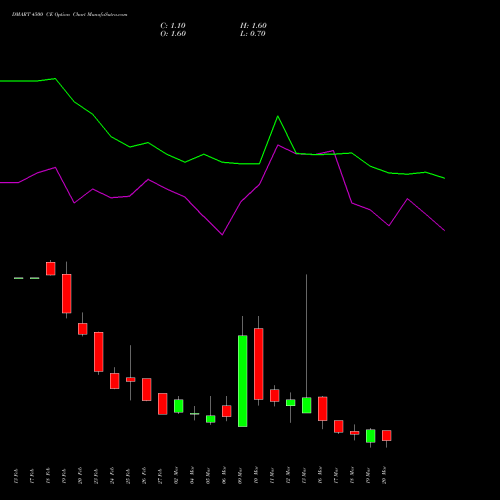Viewport: 500px width, 500px height.
Task: Click the '19 Mar' date label
Action: pos(368,475)
